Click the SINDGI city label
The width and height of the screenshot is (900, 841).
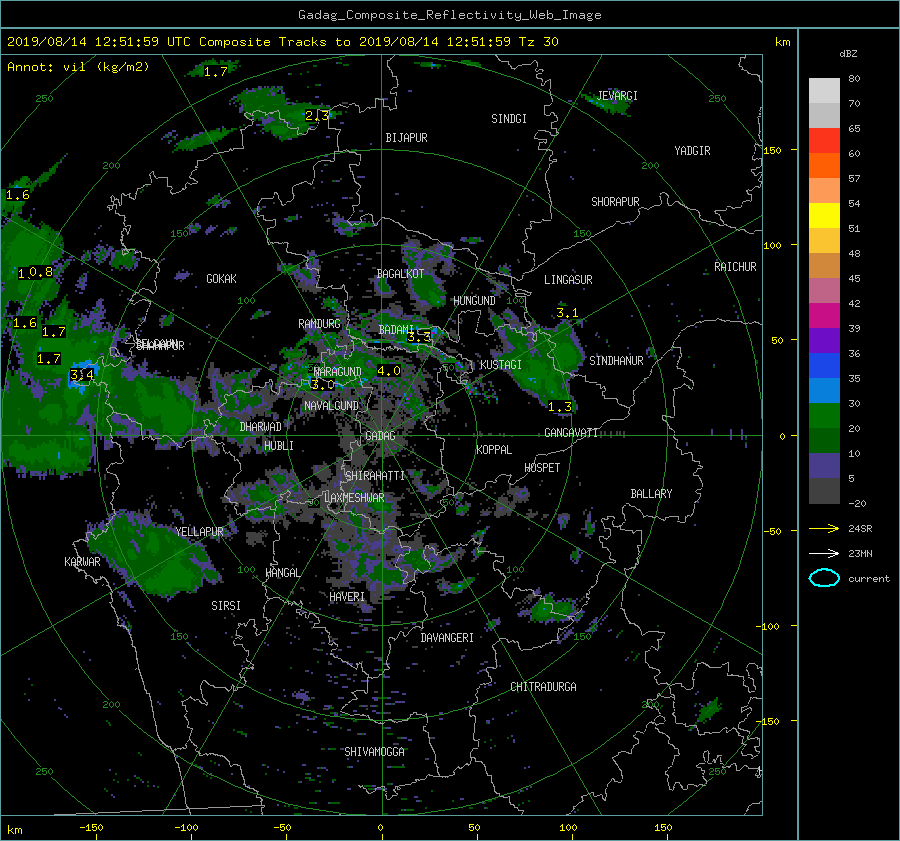[509, 119]
